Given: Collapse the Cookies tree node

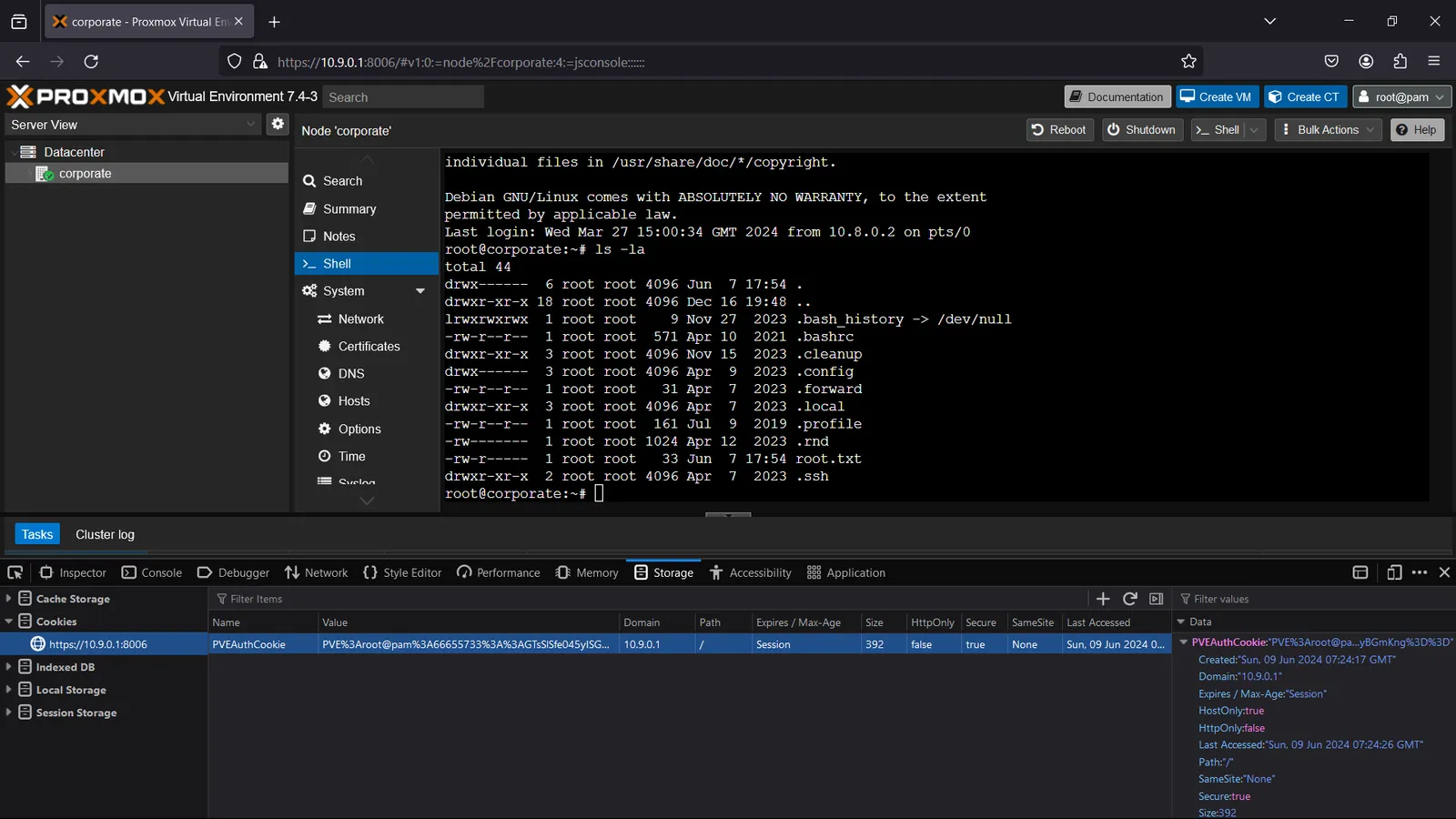Looking at the screenshot, I should 8,621.
